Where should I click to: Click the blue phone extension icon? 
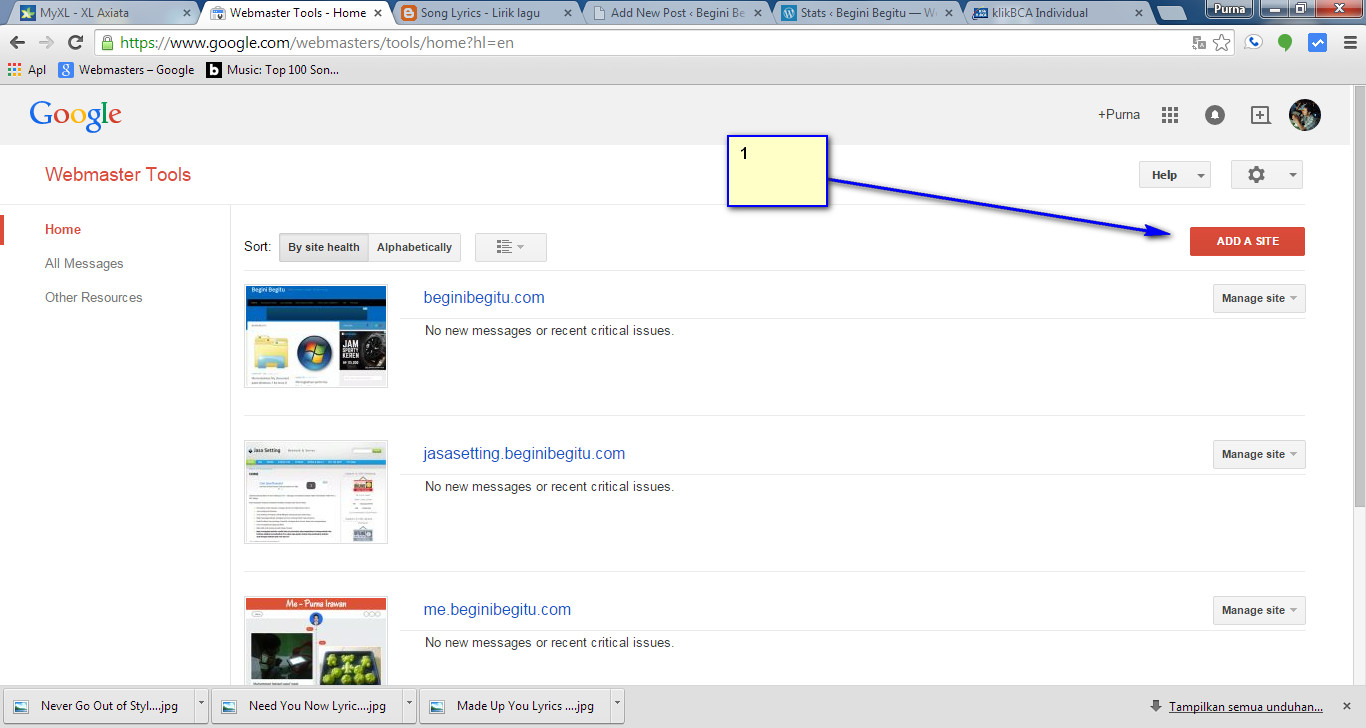tap(1254, 43)
